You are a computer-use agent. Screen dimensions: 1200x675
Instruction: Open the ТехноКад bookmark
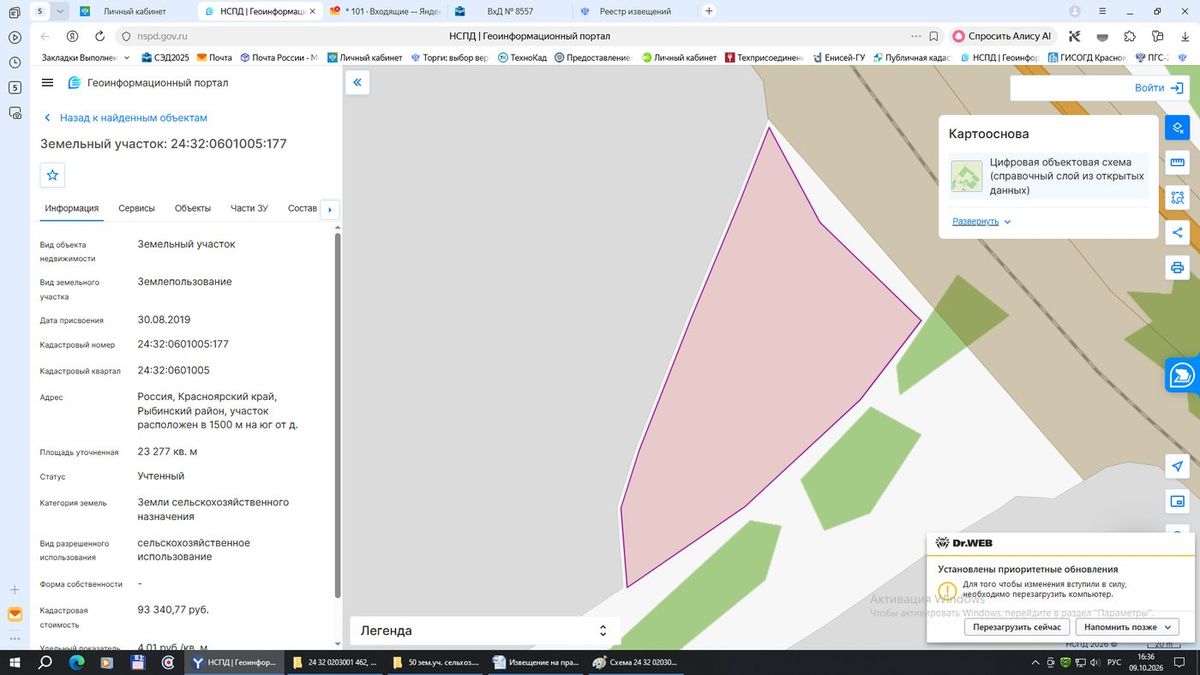(x=522, y=58)
